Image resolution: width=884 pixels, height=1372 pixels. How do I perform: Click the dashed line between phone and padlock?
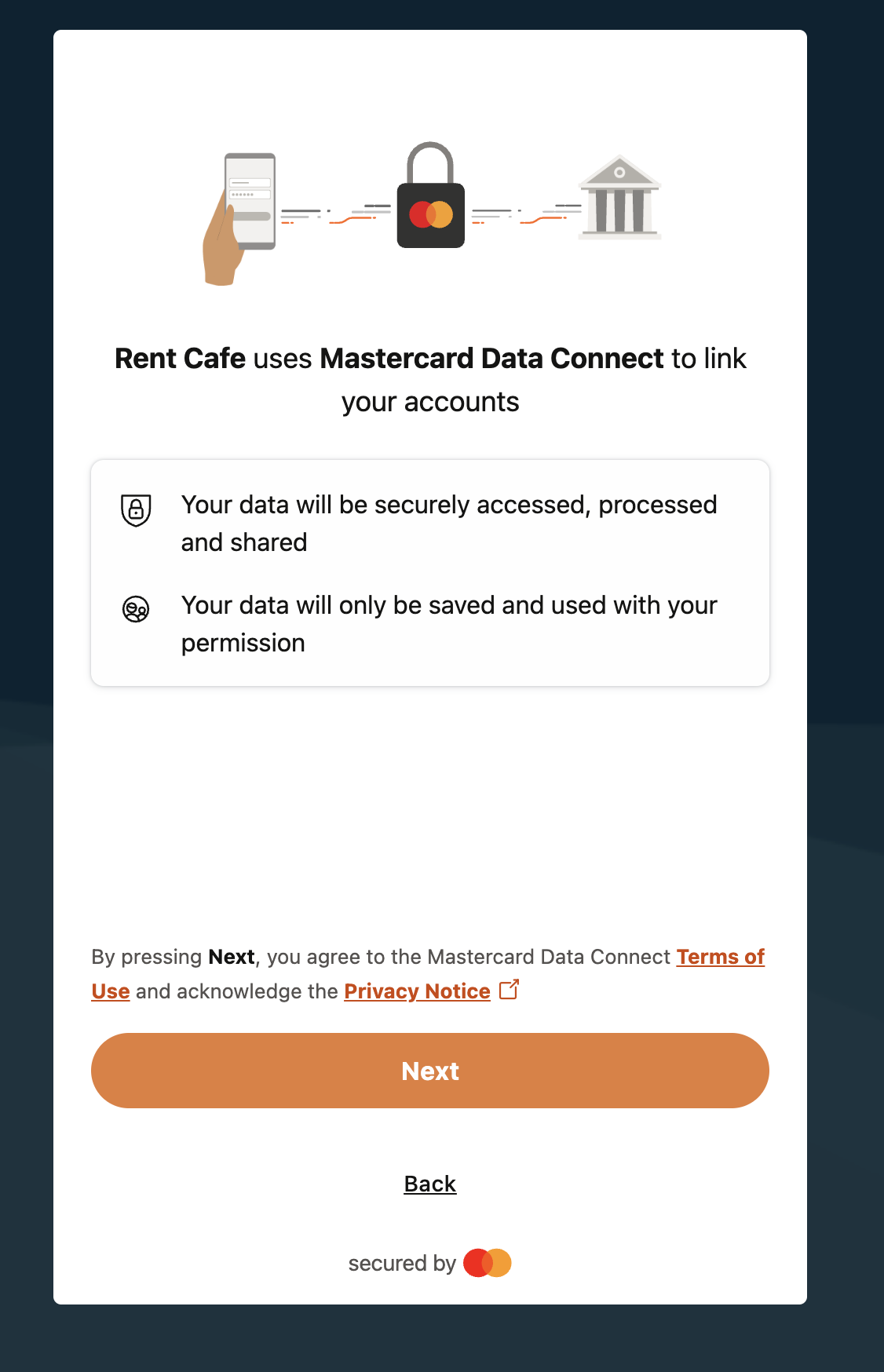336,214
